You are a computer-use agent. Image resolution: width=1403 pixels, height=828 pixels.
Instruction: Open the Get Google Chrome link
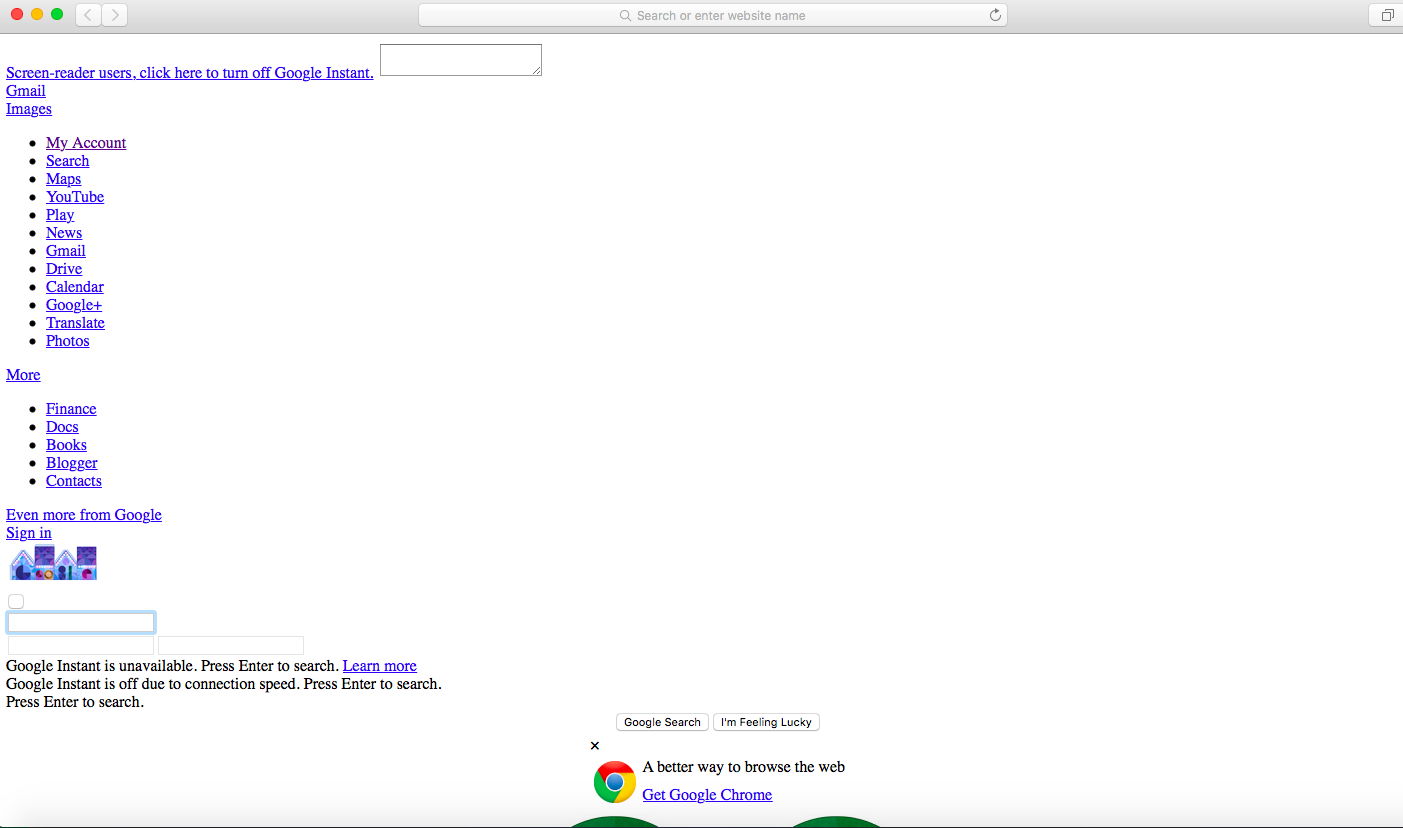[707, 795]
